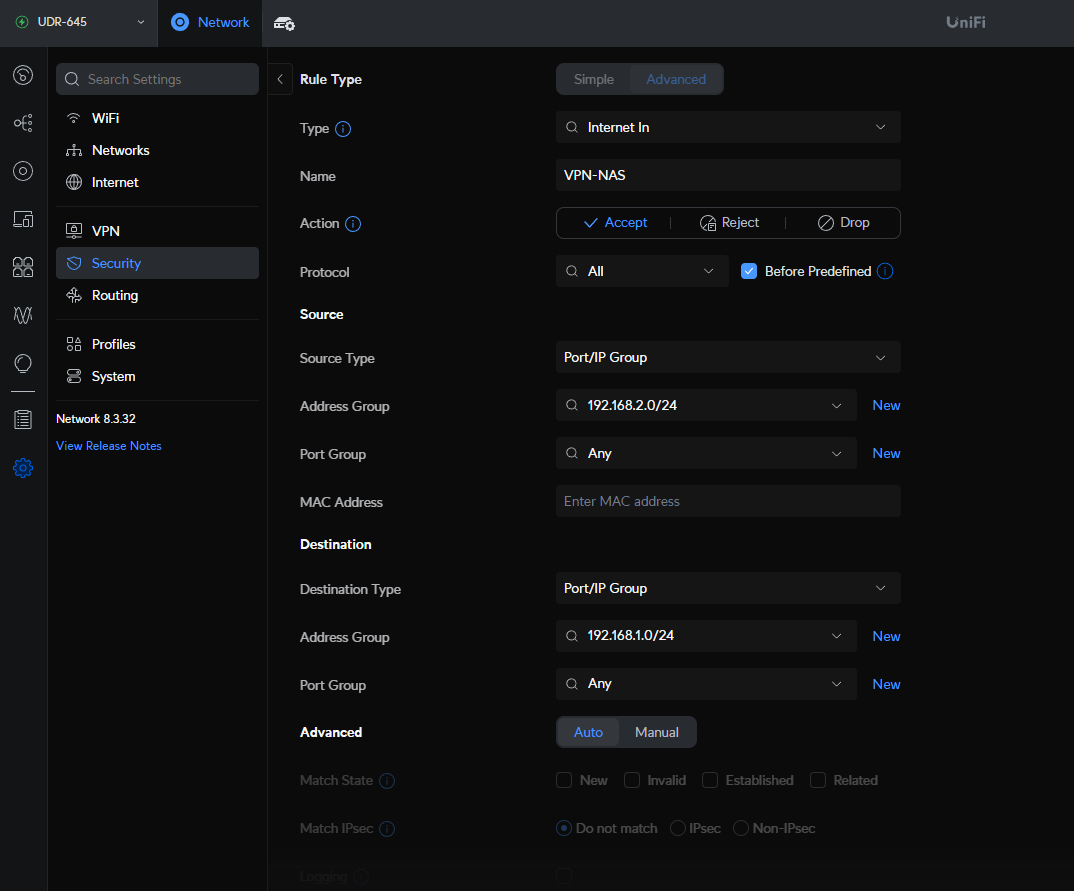Open the UDR-645 console dropdown
The image size is (1074, 891).
click(79, 23)
